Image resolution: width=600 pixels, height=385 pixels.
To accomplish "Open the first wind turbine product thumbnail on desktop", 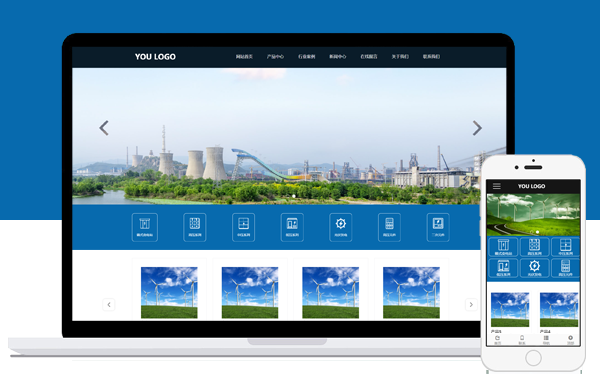I will pos(169,292).
